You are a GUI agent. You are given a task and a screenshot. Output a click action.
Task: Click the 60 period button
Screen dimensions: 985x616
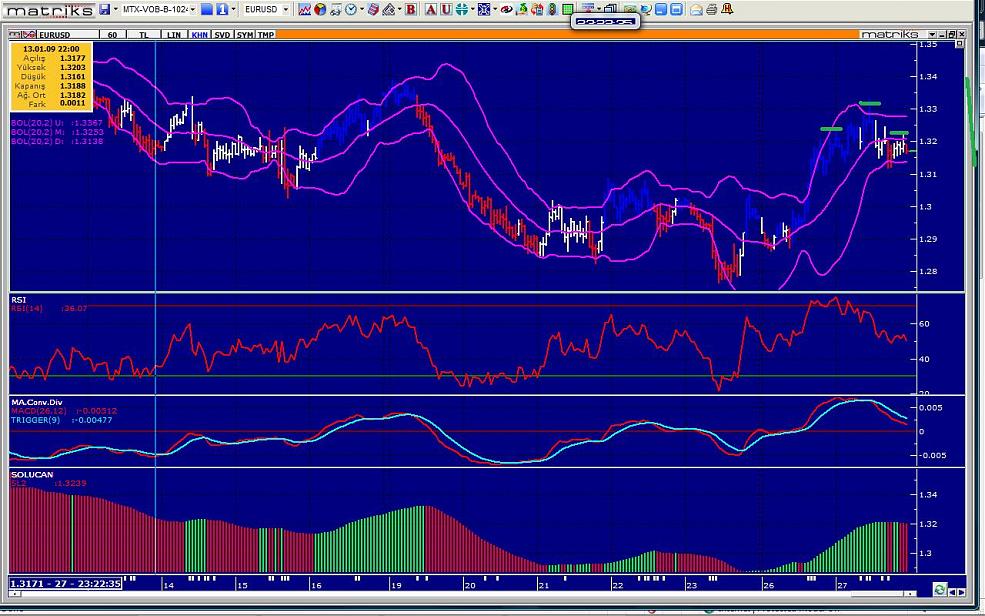click(112, 34)
